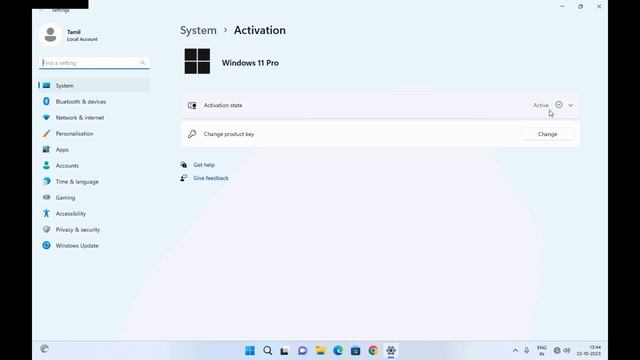Open Bluetooth & devices settings

click(94, 101)
